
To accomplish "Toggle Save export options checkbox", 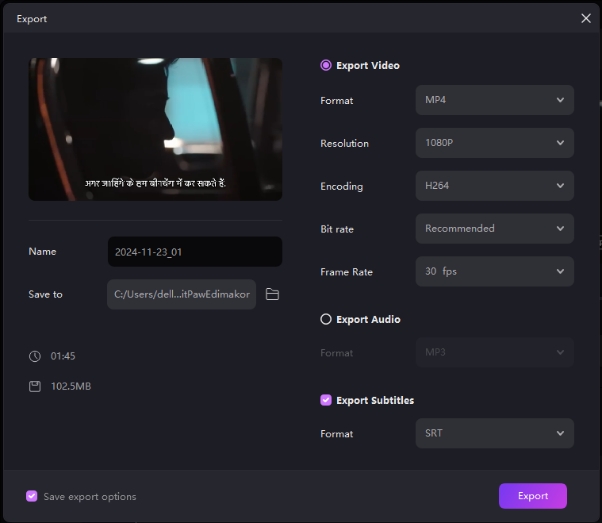I will 32,496.
